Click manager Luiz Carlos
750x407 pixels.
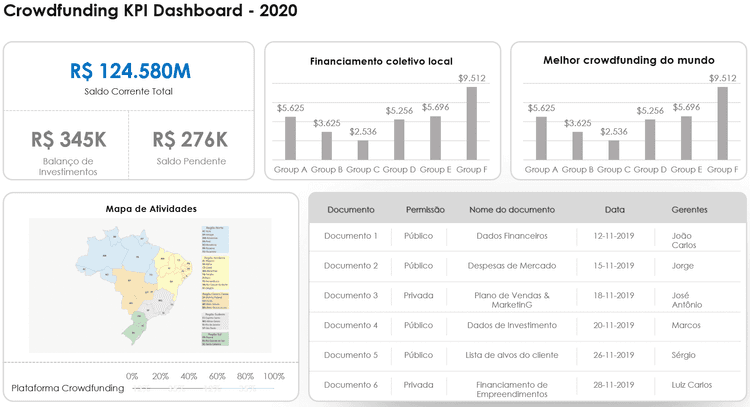692,385
